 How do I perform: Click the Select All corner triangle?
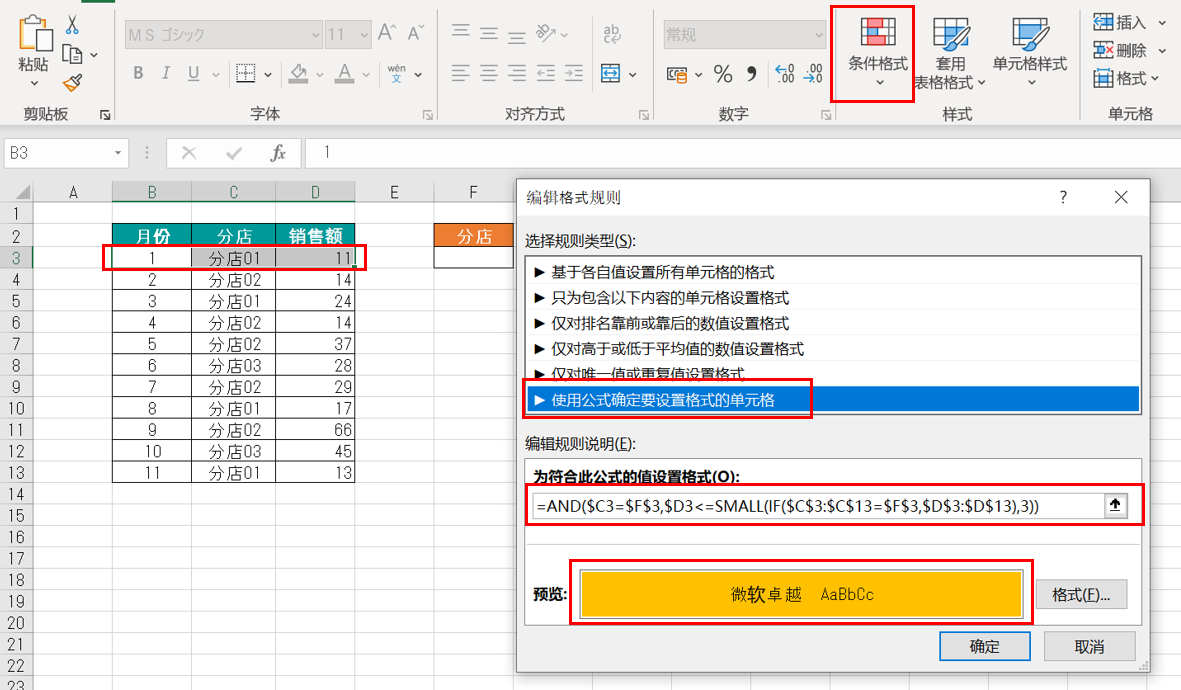click(x=23, y=192)
